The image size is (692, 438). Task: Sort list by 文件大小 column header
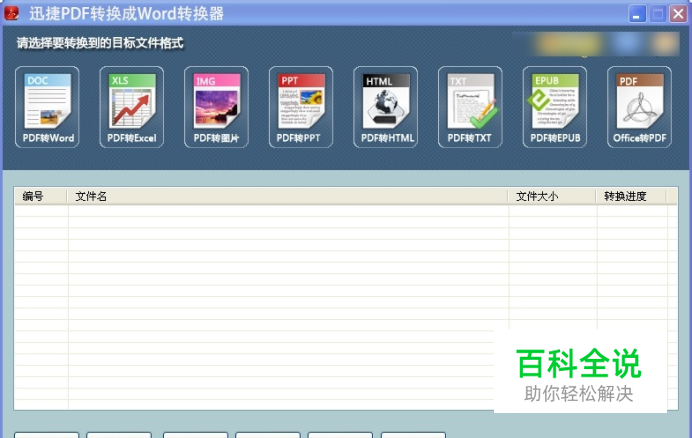click(552, 196)
